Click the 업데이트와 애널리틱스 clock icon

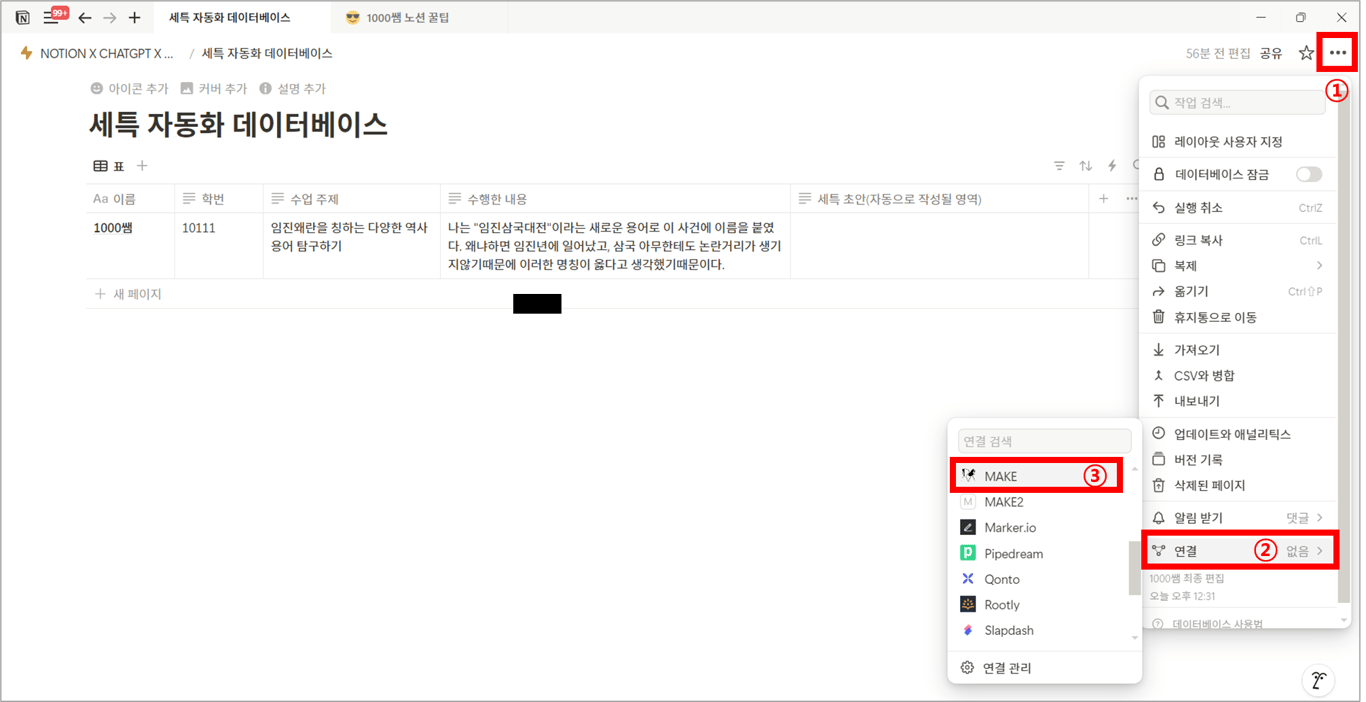tap(1158, 434)
